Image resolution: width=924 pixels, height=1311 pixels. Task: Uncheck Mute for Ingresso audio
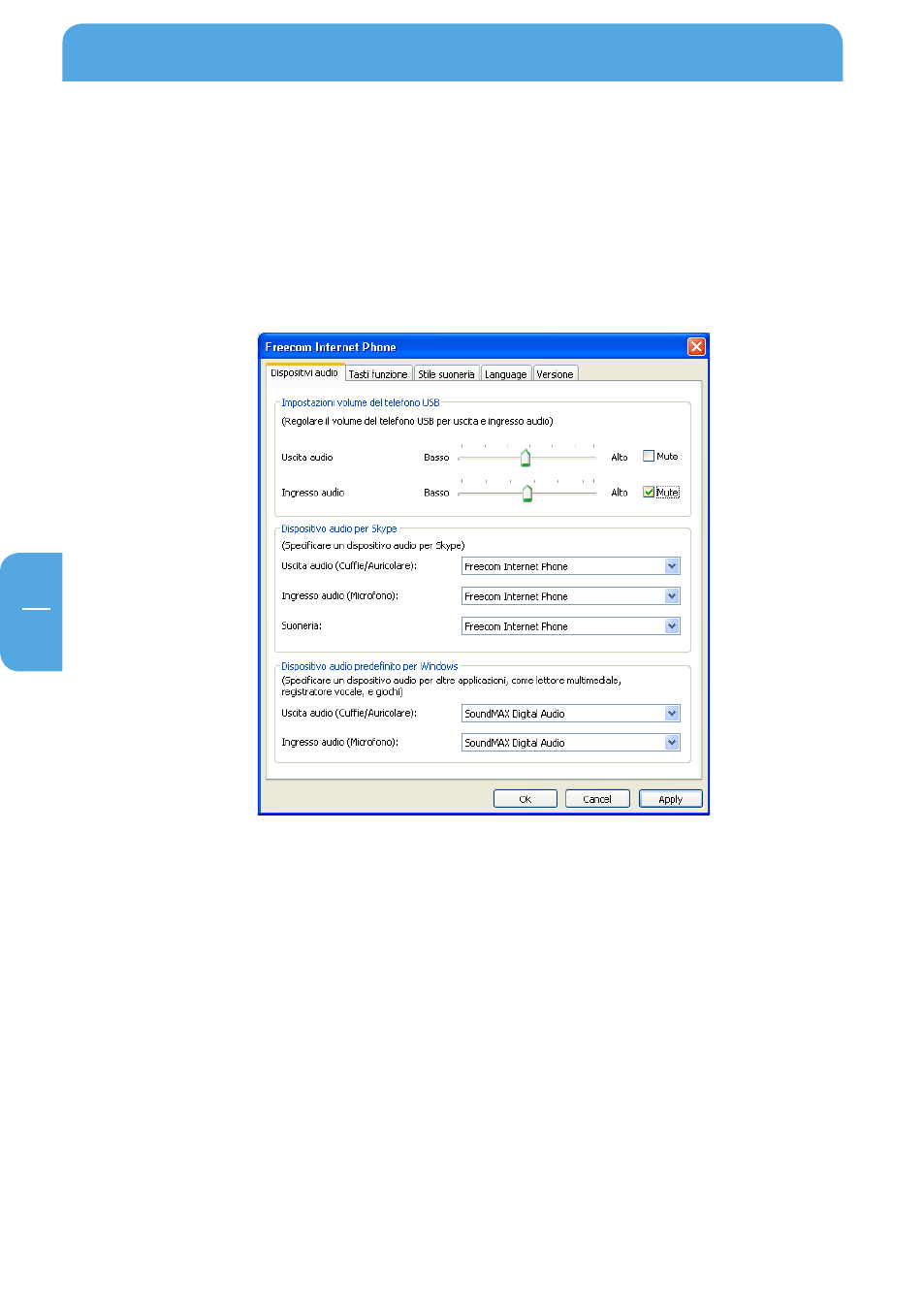click(x=649, y=492)
